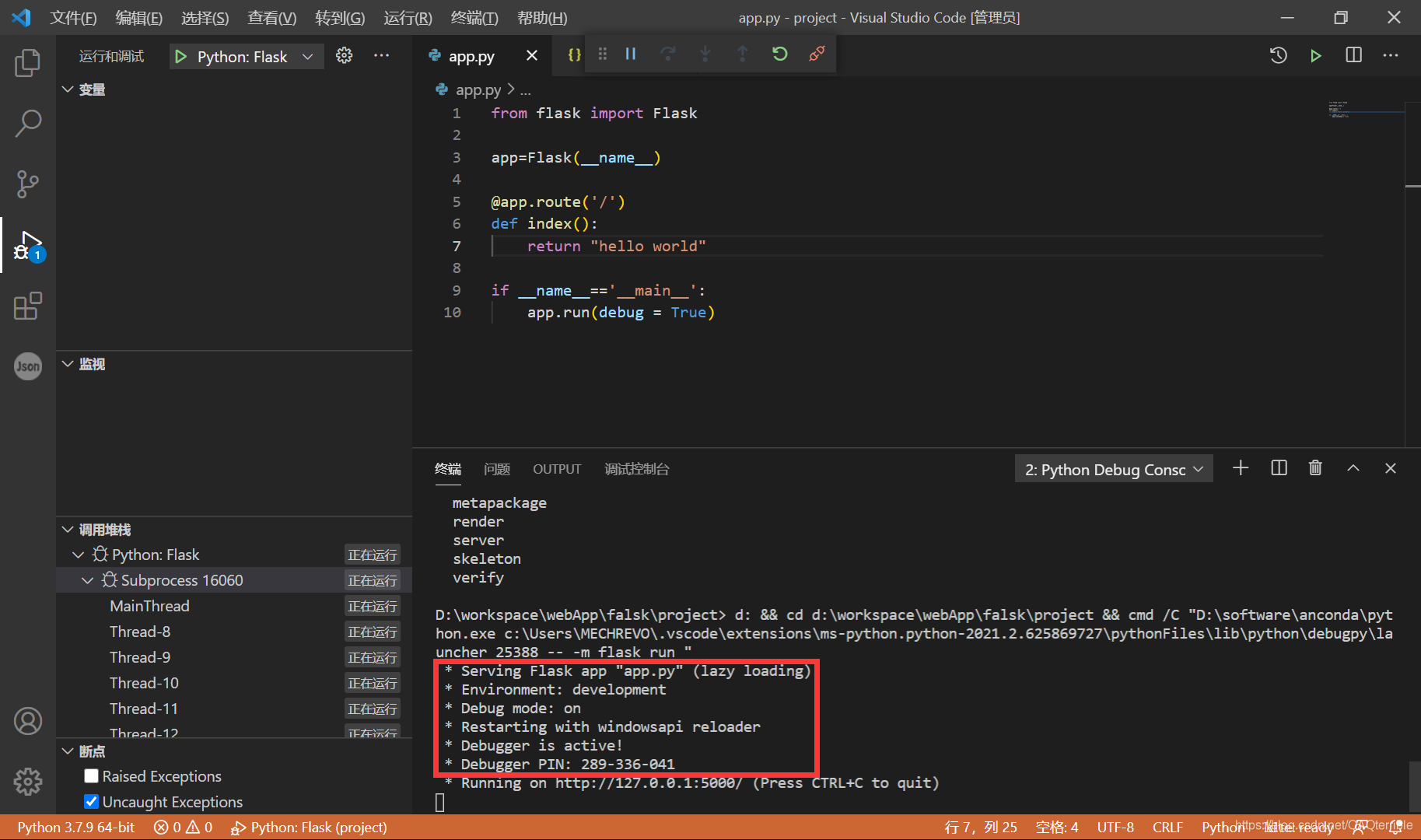This screenshot has width=1421, height=840.
Task: Click the Search icon in activity bar
Action: [27, 123]
